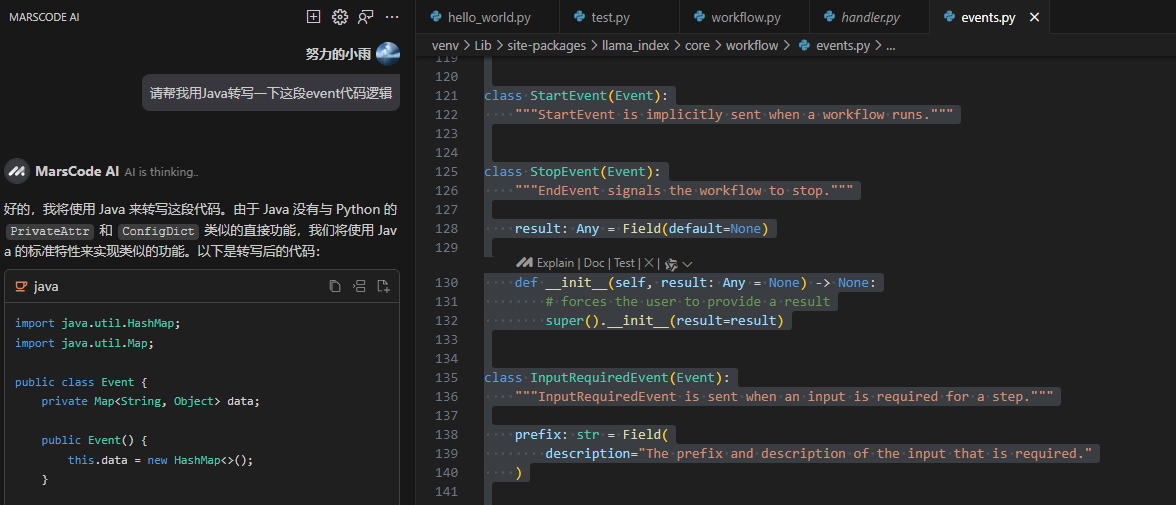Create new file from Java code
Image resolution: width=1176 pixels, height=505 pixels.
tap(383, 287)
